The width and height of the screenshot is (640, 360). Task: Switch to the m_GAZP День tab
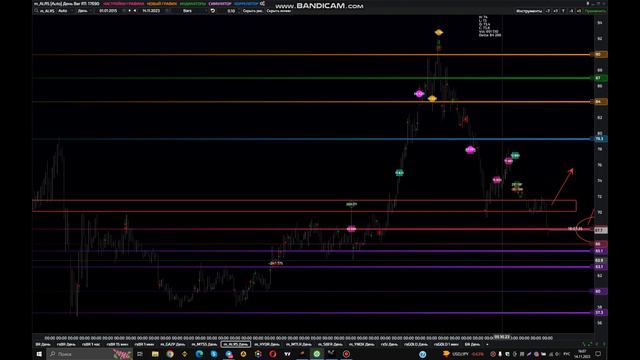point(172,344)
